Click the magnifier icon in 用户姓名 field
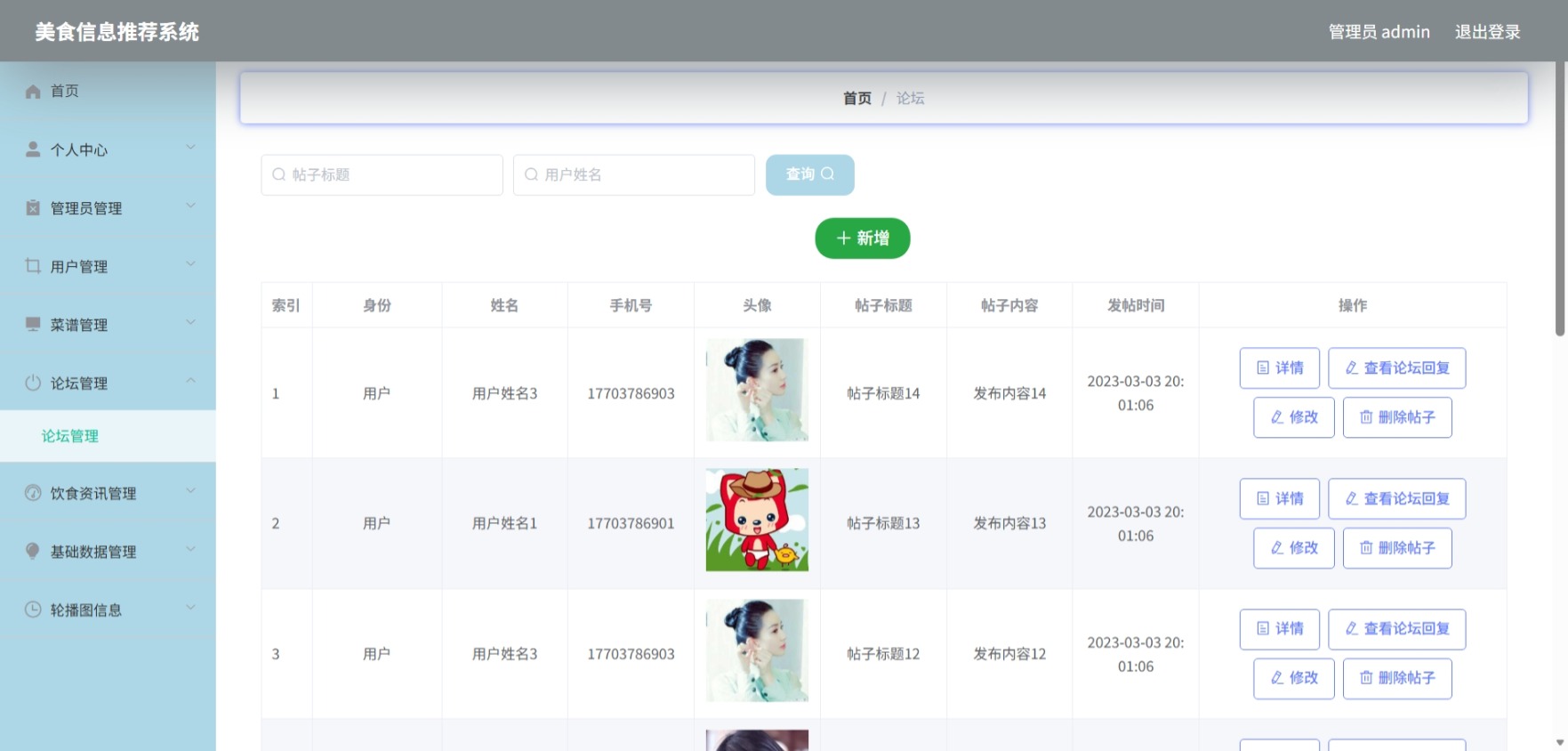Viewport: 1568px width, 751px height. point(532,174)
